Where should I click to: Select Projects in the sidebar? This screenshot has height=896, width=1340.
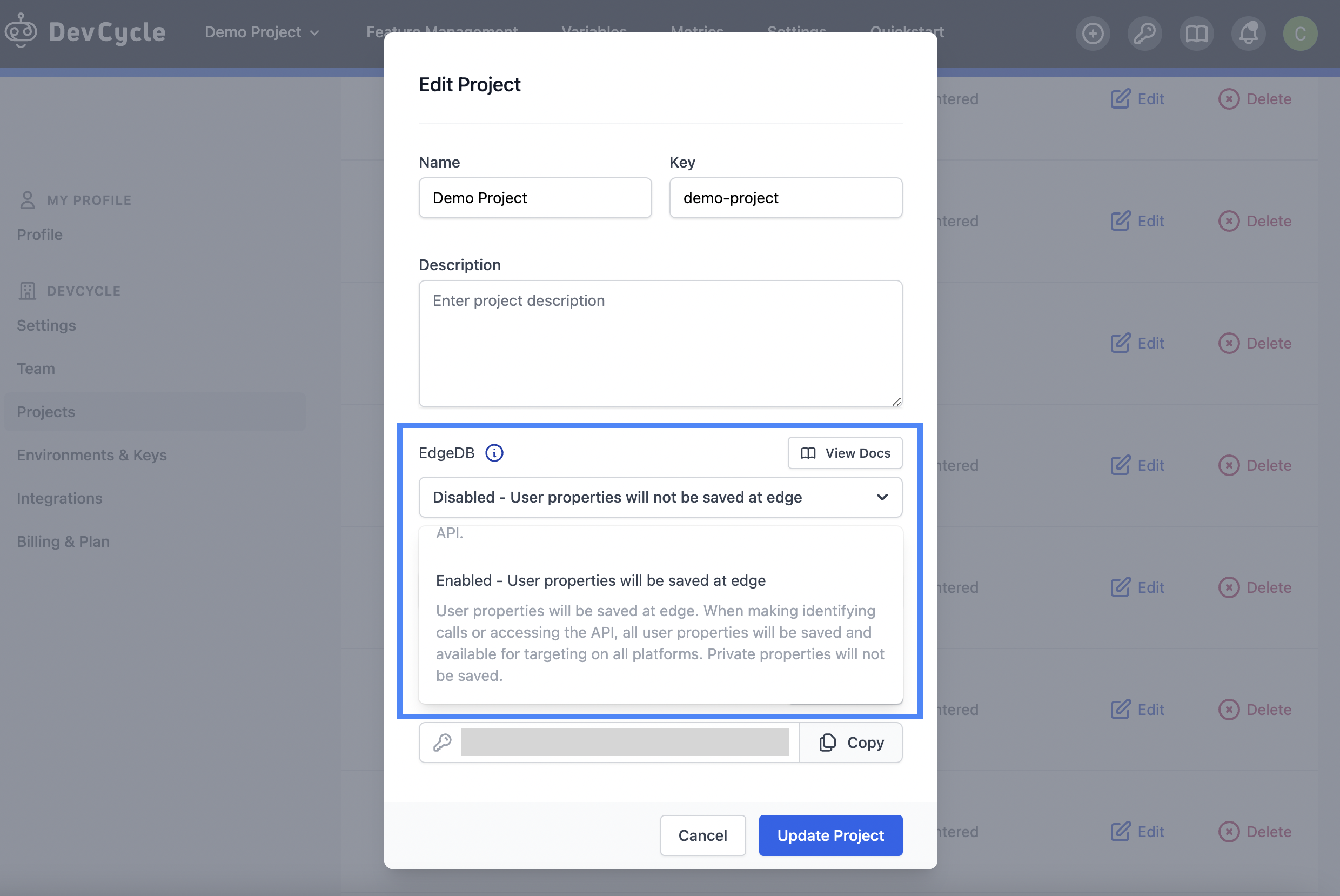pos(155,411)
